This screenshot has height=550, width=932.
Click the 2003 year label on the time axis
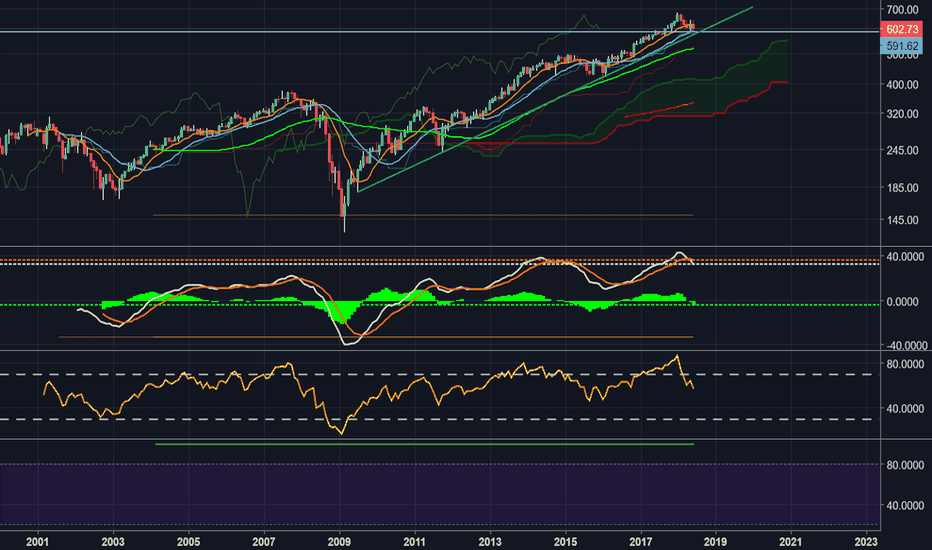tap(113, 542)
